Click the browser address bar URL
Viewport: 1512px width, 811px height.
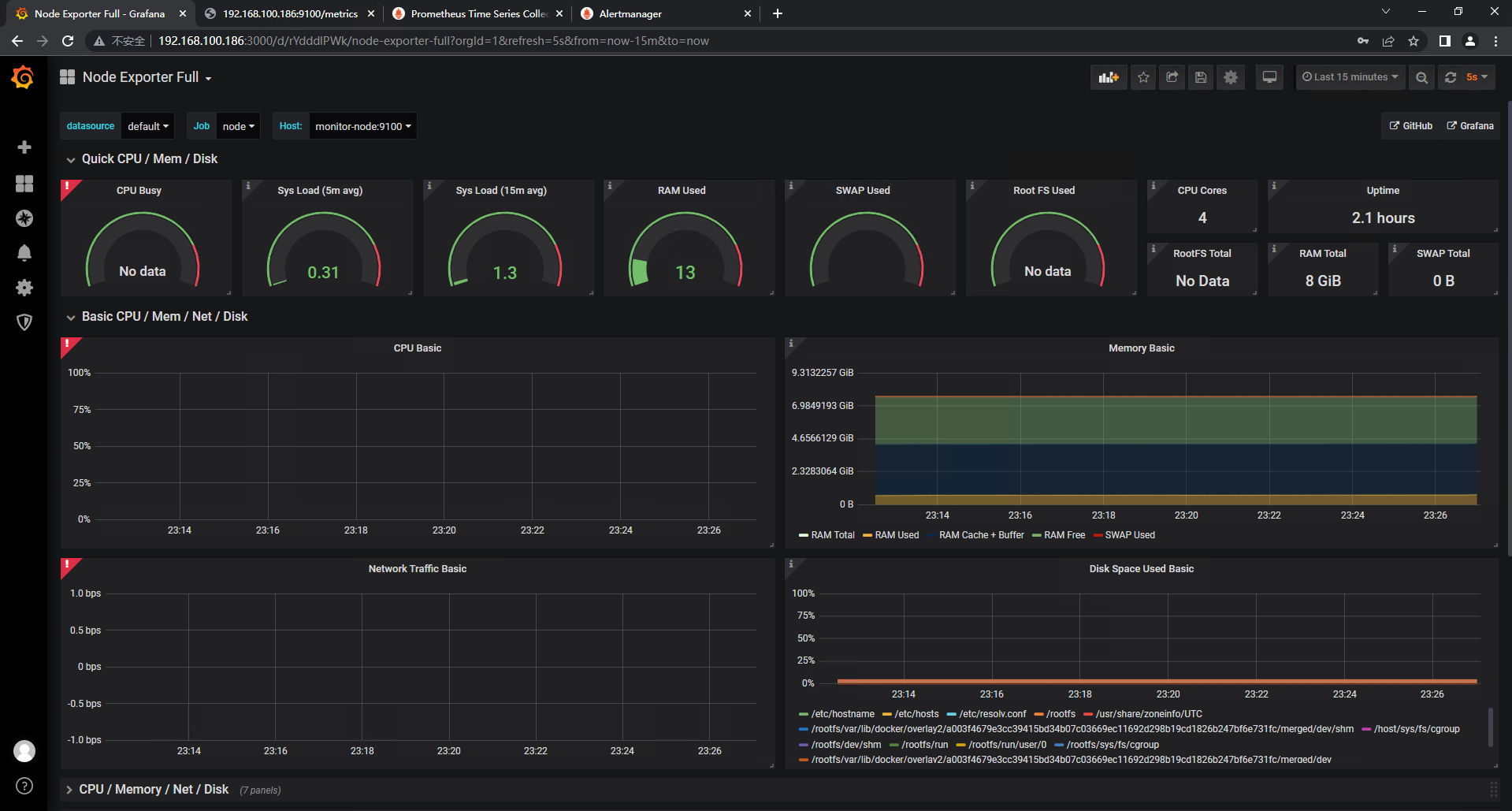point(433,41)
